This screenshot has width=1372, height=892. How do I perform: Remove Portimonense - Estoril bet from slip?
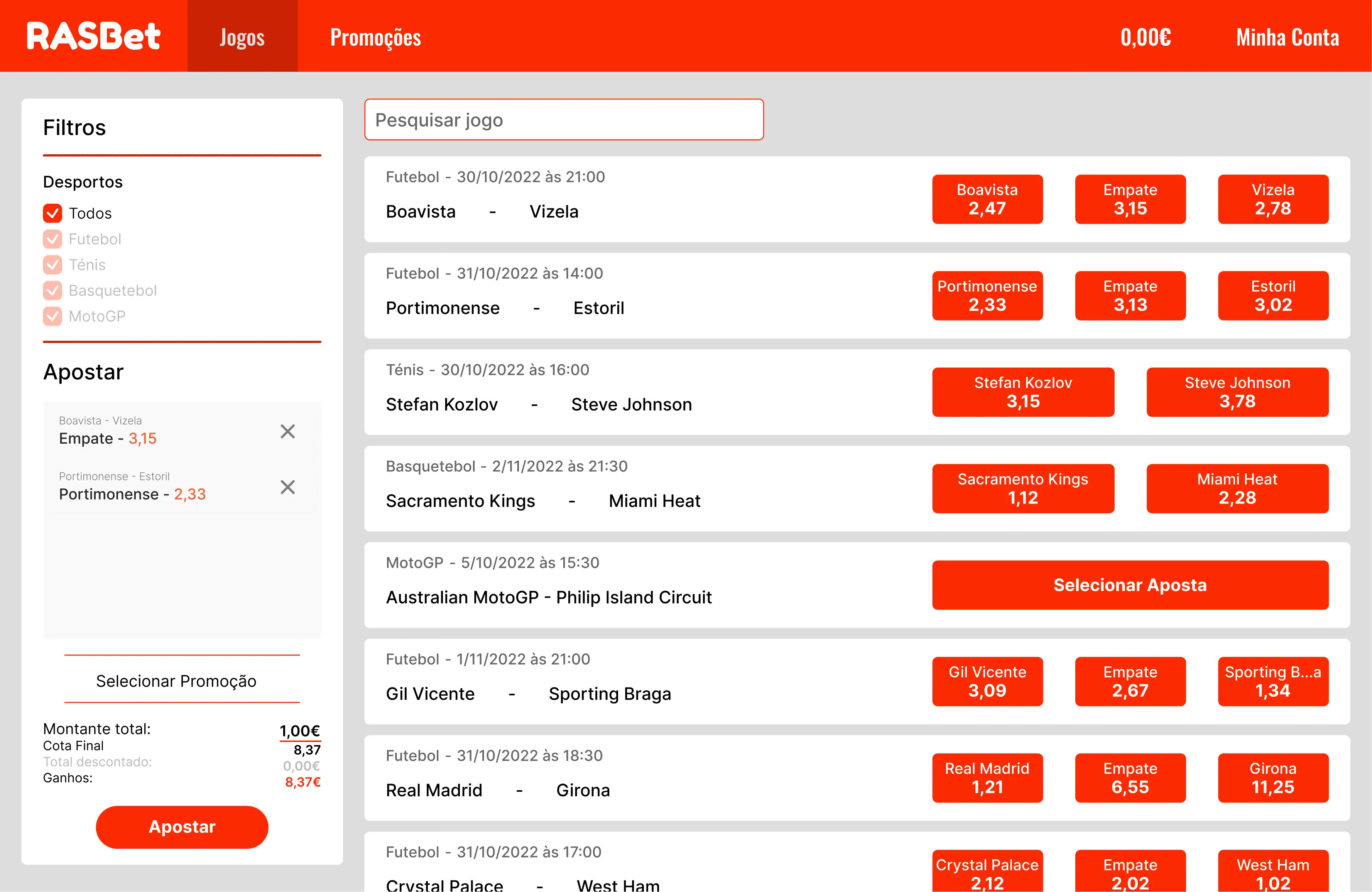[288, 487]
